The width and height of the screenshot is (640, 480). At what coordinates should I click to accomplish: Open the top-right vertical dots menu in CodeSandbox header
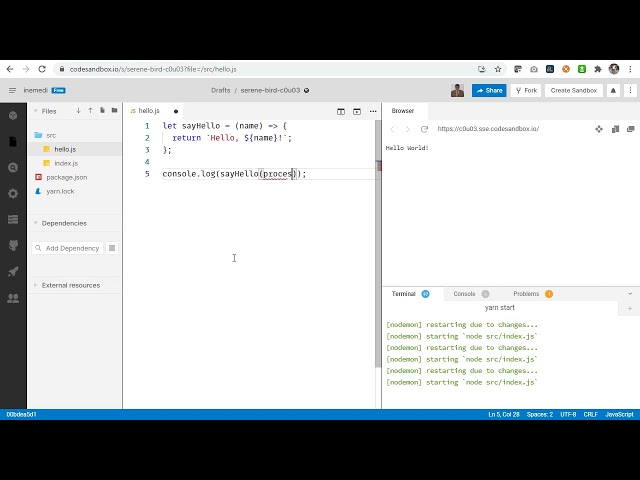click(630, 91)
